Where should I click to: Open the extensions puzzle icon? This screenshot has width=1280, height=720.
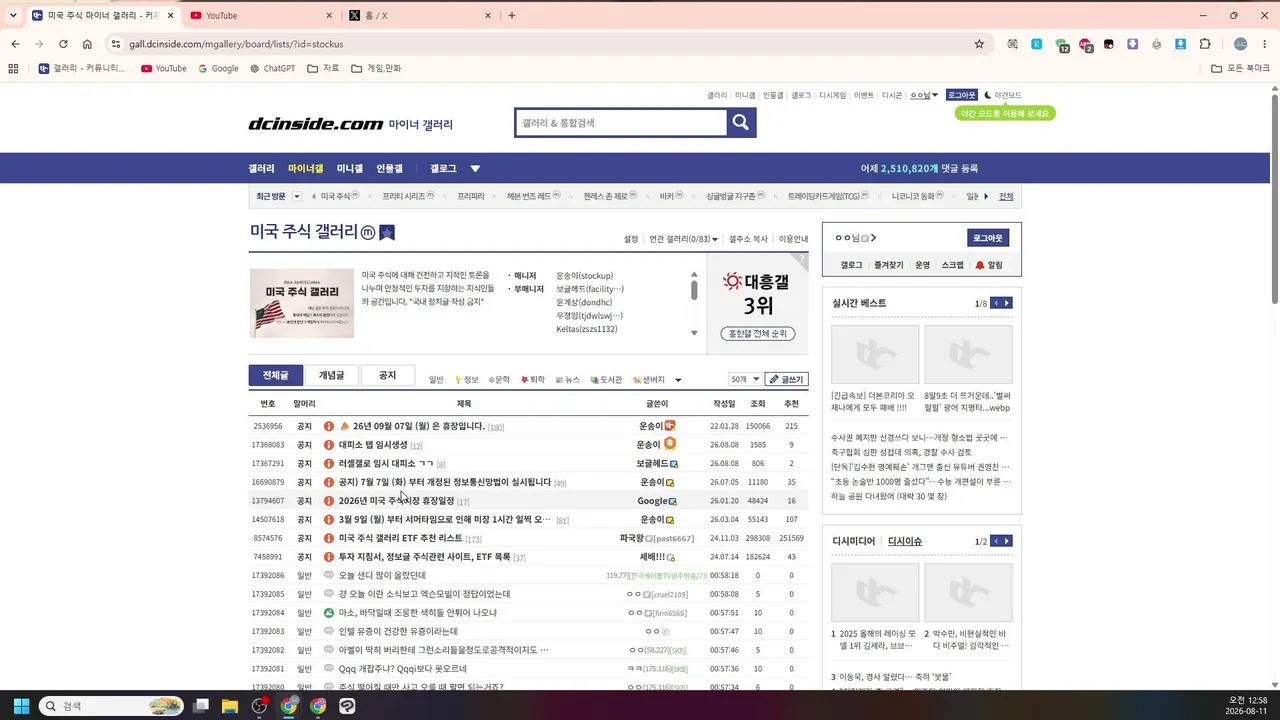[1205, 44]
